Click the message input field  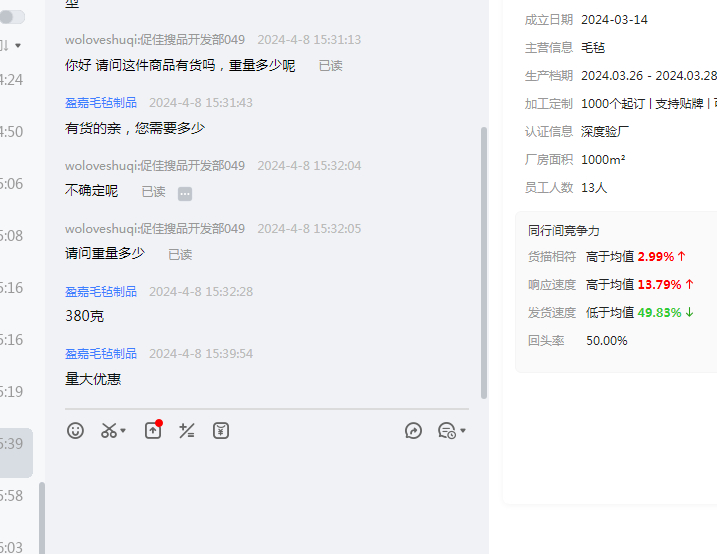click(x=267, y=498)
